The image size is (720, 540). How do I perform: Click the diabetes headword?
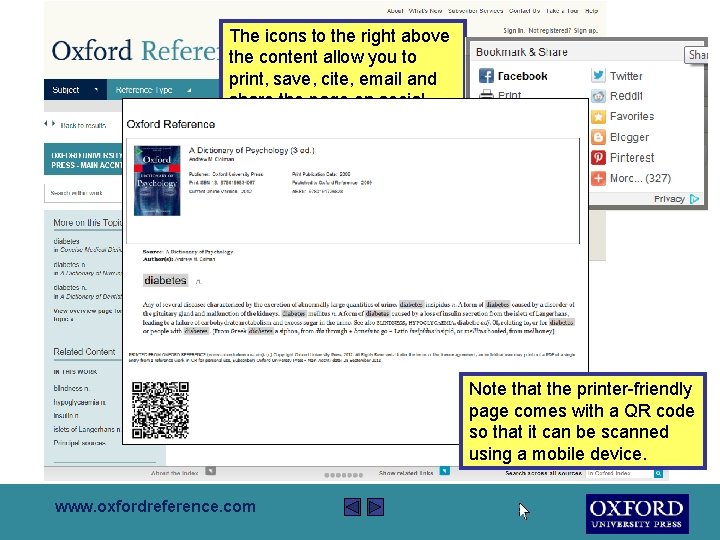pyautogui.click(x=165, y=280)
